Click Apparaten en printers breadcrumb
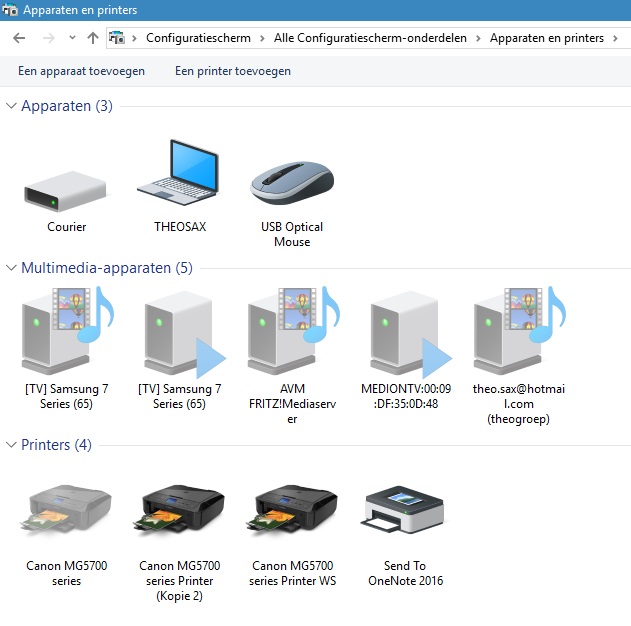The image size is (631, 626). click(546, 38)
